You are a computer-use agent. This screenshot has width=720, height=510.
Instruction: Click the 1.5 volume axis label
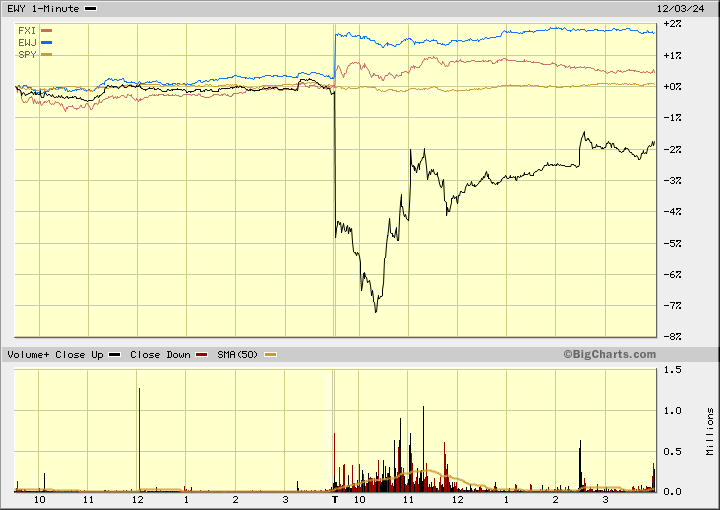tap(673, 370)
